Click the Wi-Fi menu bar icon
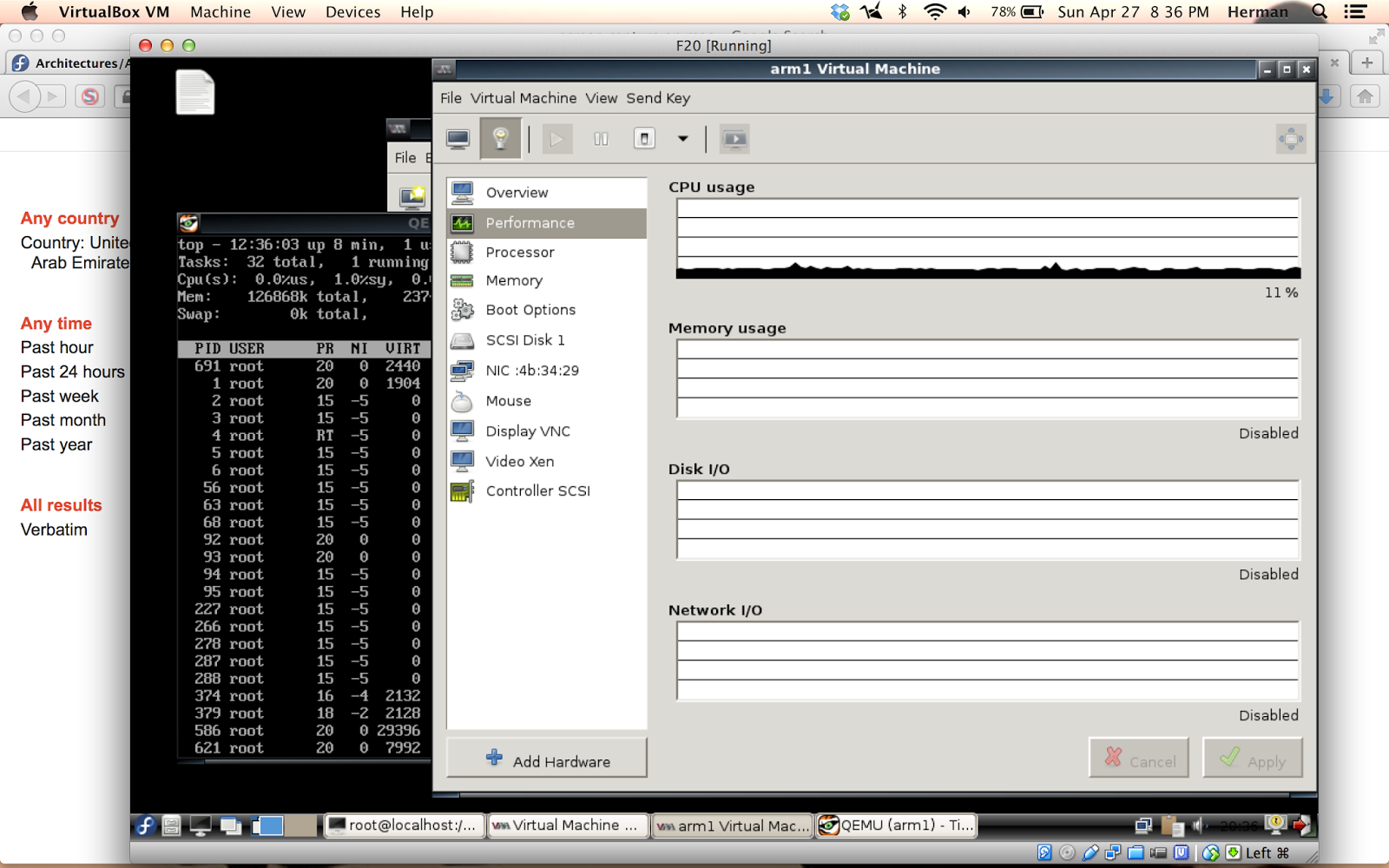This screenshot has height=868, width=1389. pos(934,12)
